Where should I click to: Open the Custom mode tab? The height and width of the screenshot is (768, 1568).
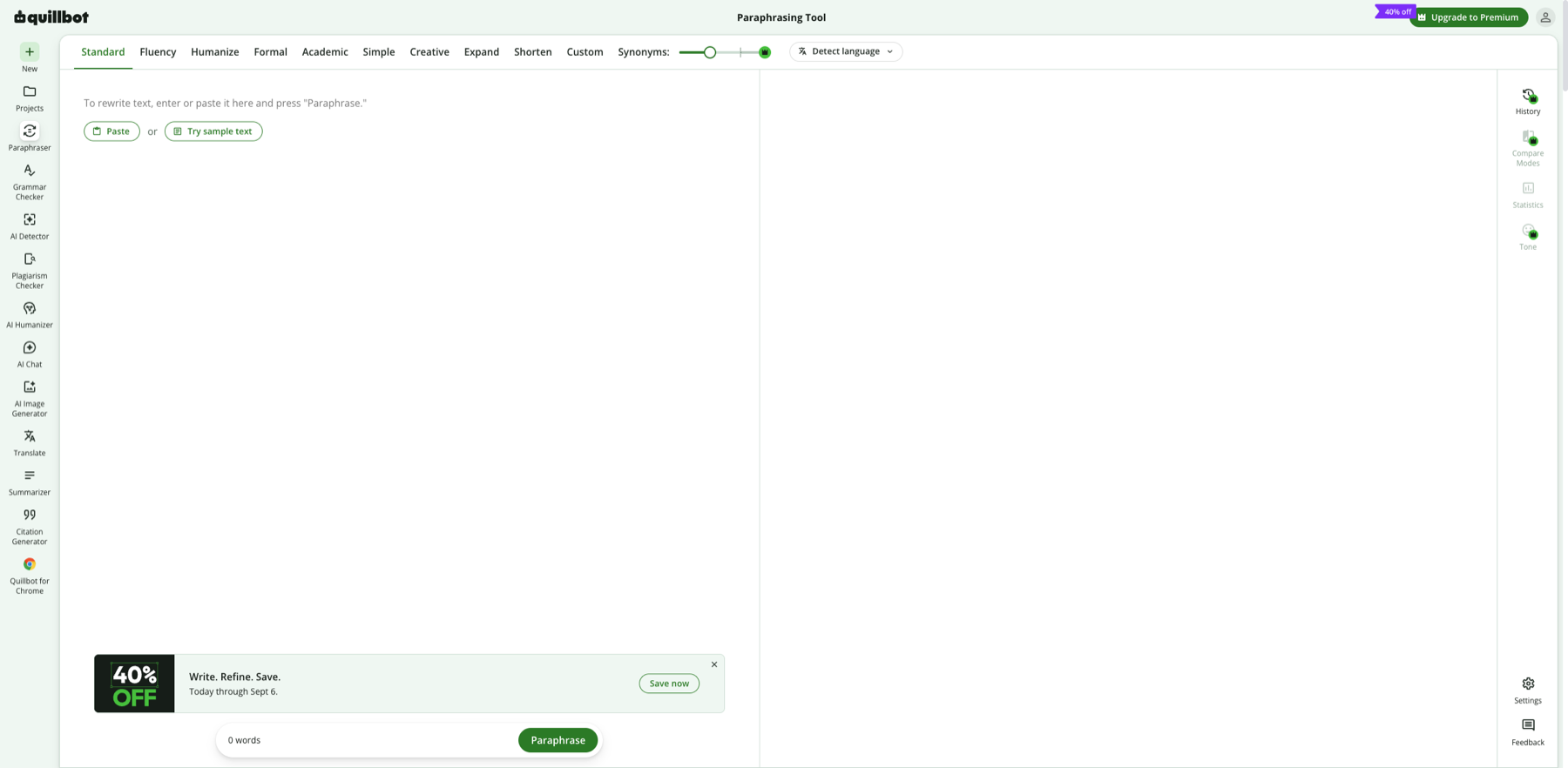(585, 52)
